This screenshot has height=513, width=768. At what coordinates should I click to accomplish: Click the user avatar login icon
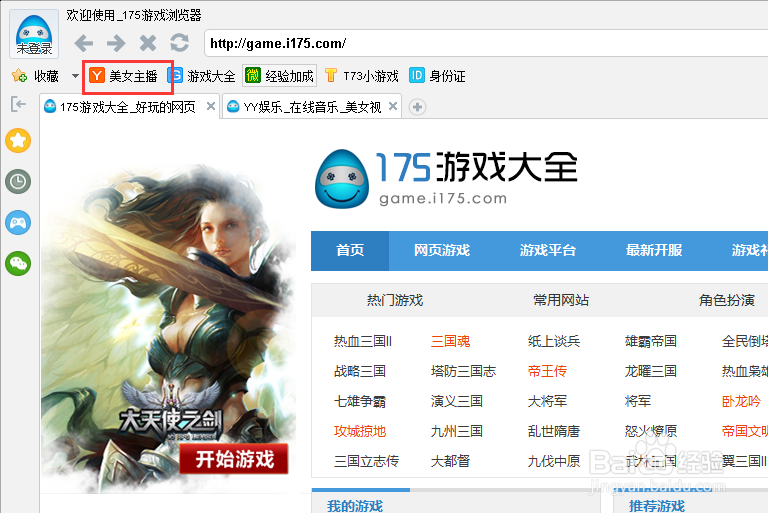point(34,34)
